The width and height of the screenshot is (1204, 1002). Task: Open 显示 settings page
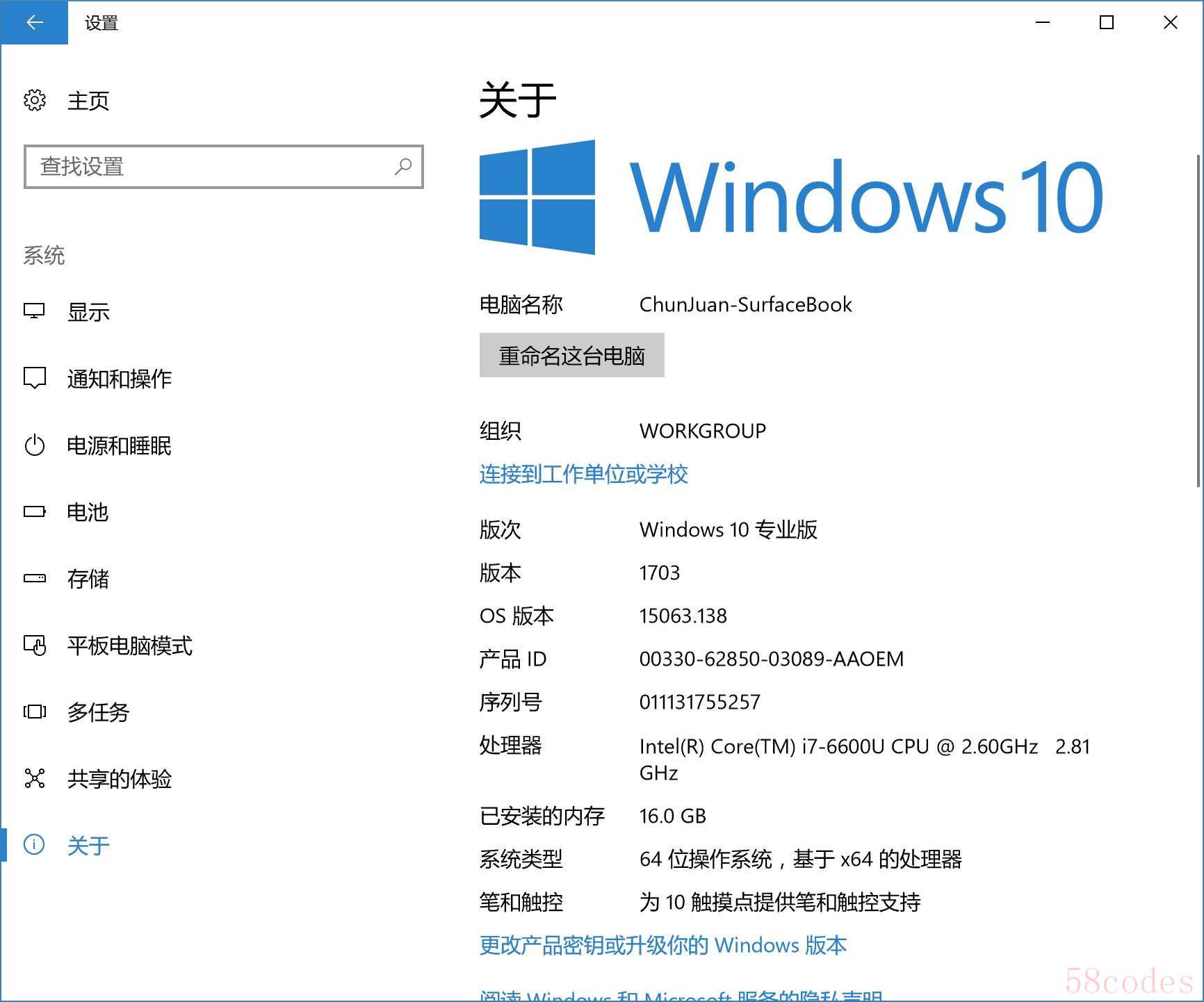click(x=88, y=312)
